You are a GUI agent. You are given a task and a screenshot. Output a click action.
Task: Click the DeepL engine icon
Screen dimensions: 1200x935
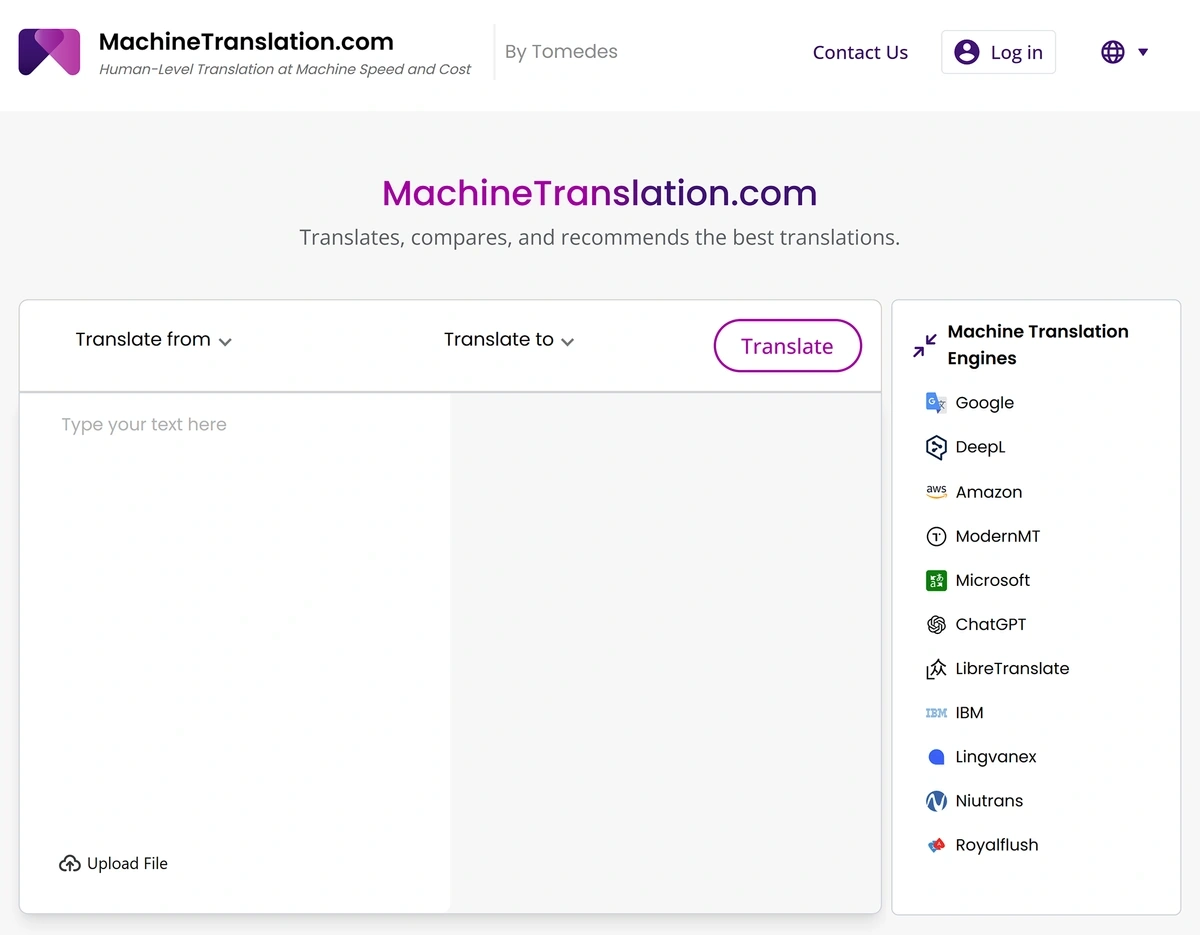(936, 447)
